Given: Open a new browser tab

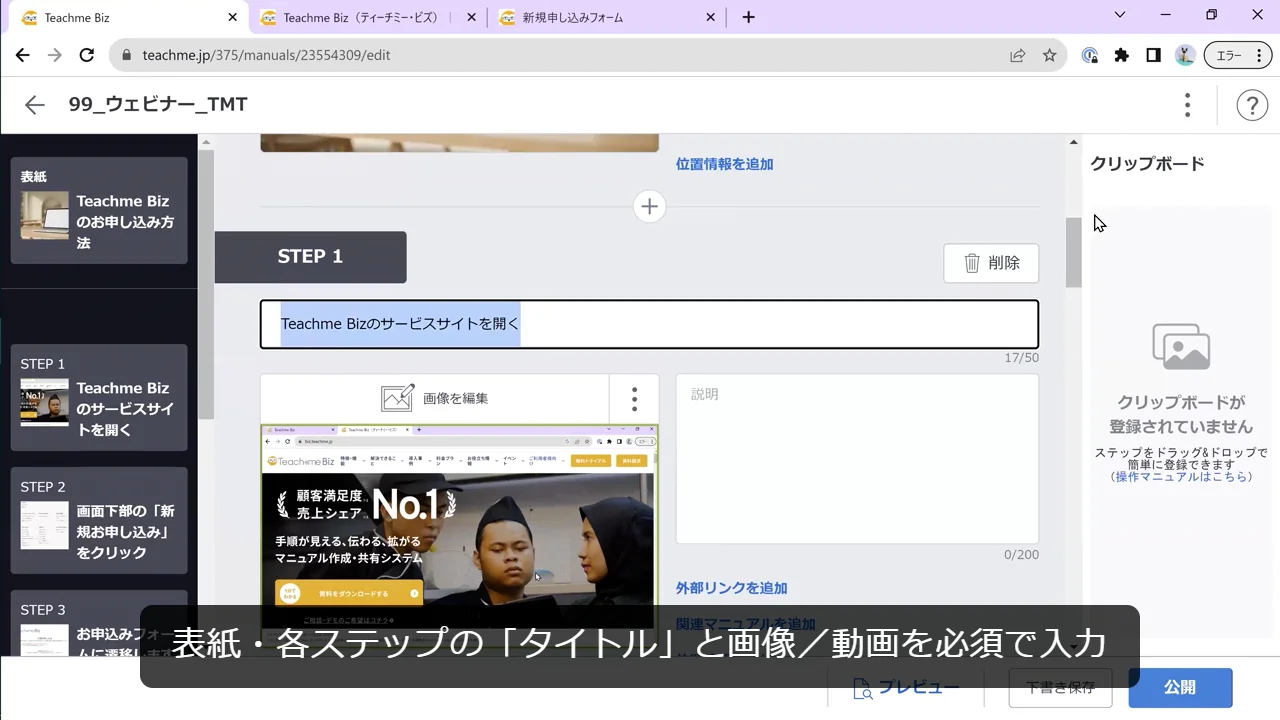Looking at the screenshot, I should tap(748, 17).
